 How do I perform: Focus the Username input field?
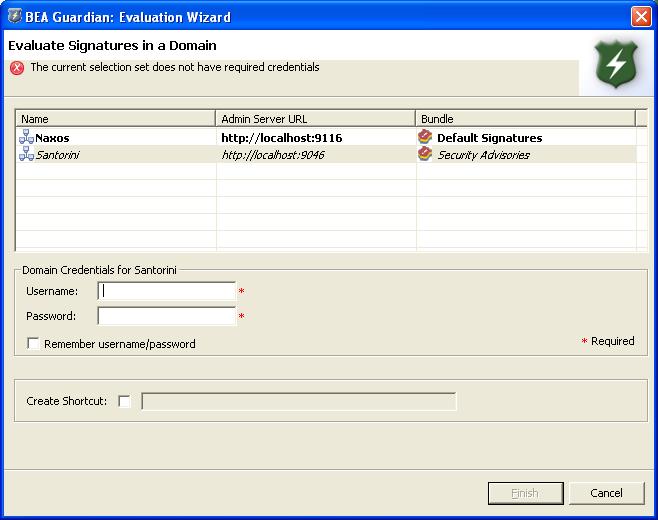(167, 291)
